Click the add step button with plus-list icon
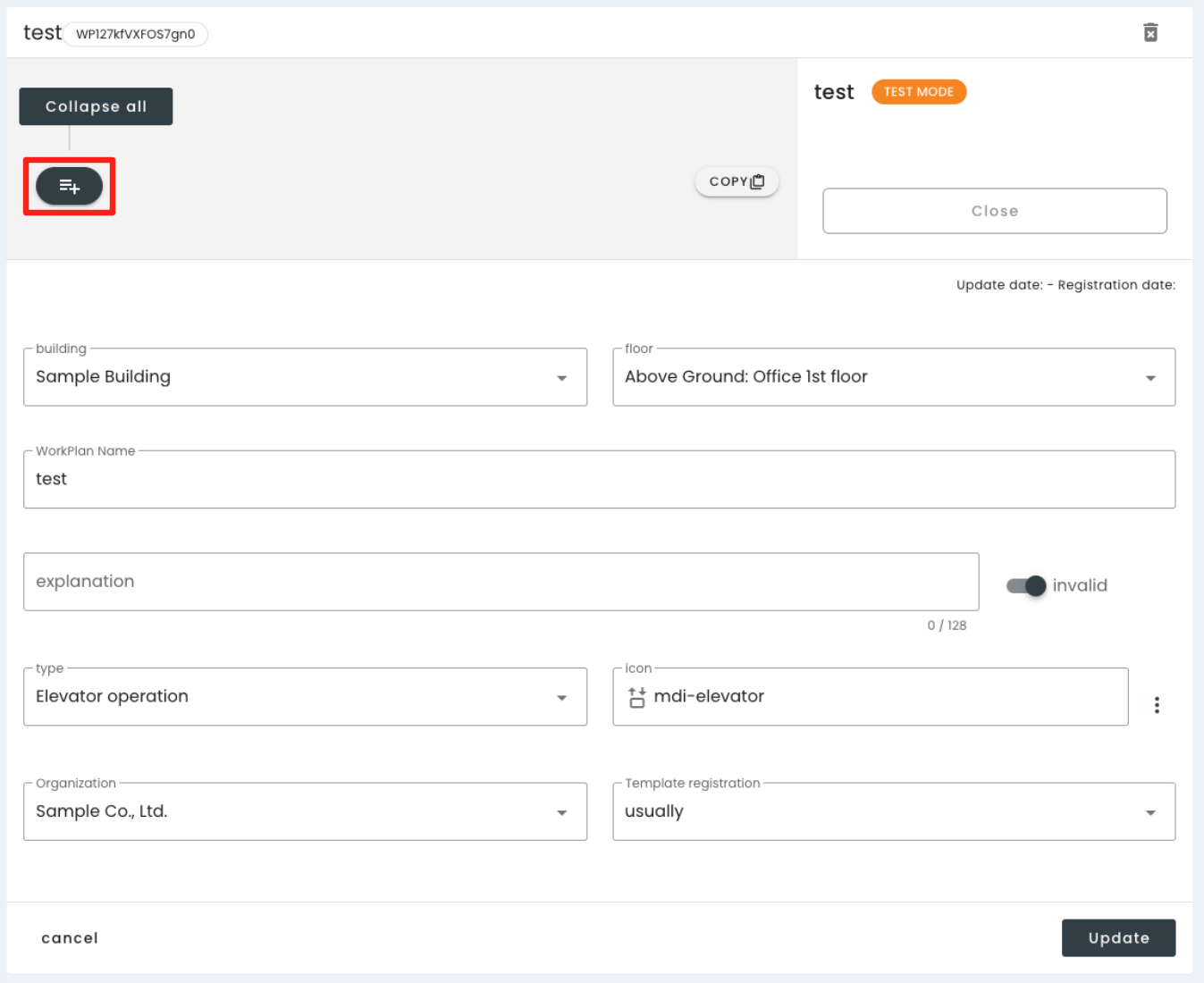Viewport: 1204px width, 983px height. tap(70, 186)
